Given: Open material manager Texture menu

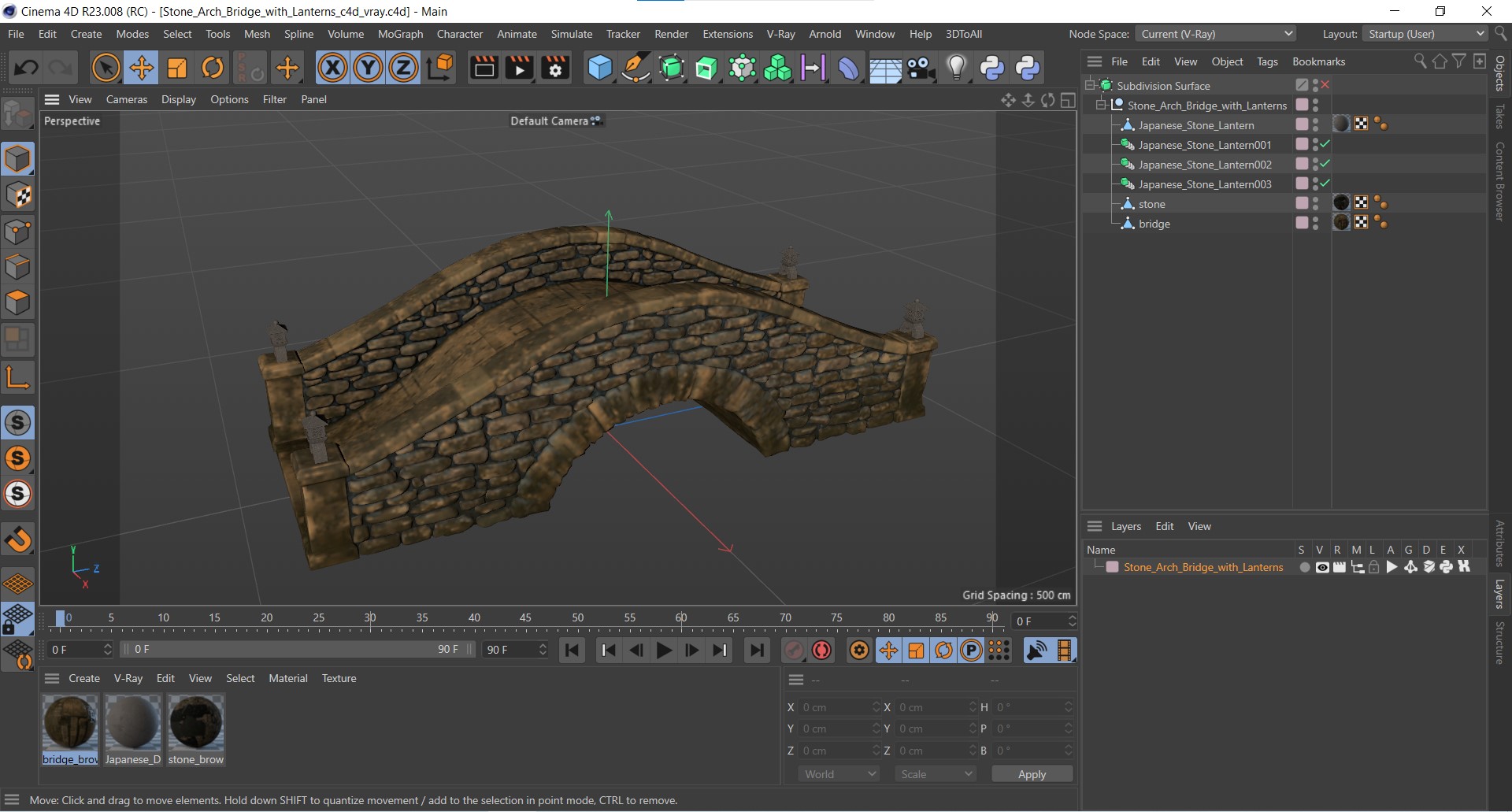Looking at the screenshot, I should (339, 678).
